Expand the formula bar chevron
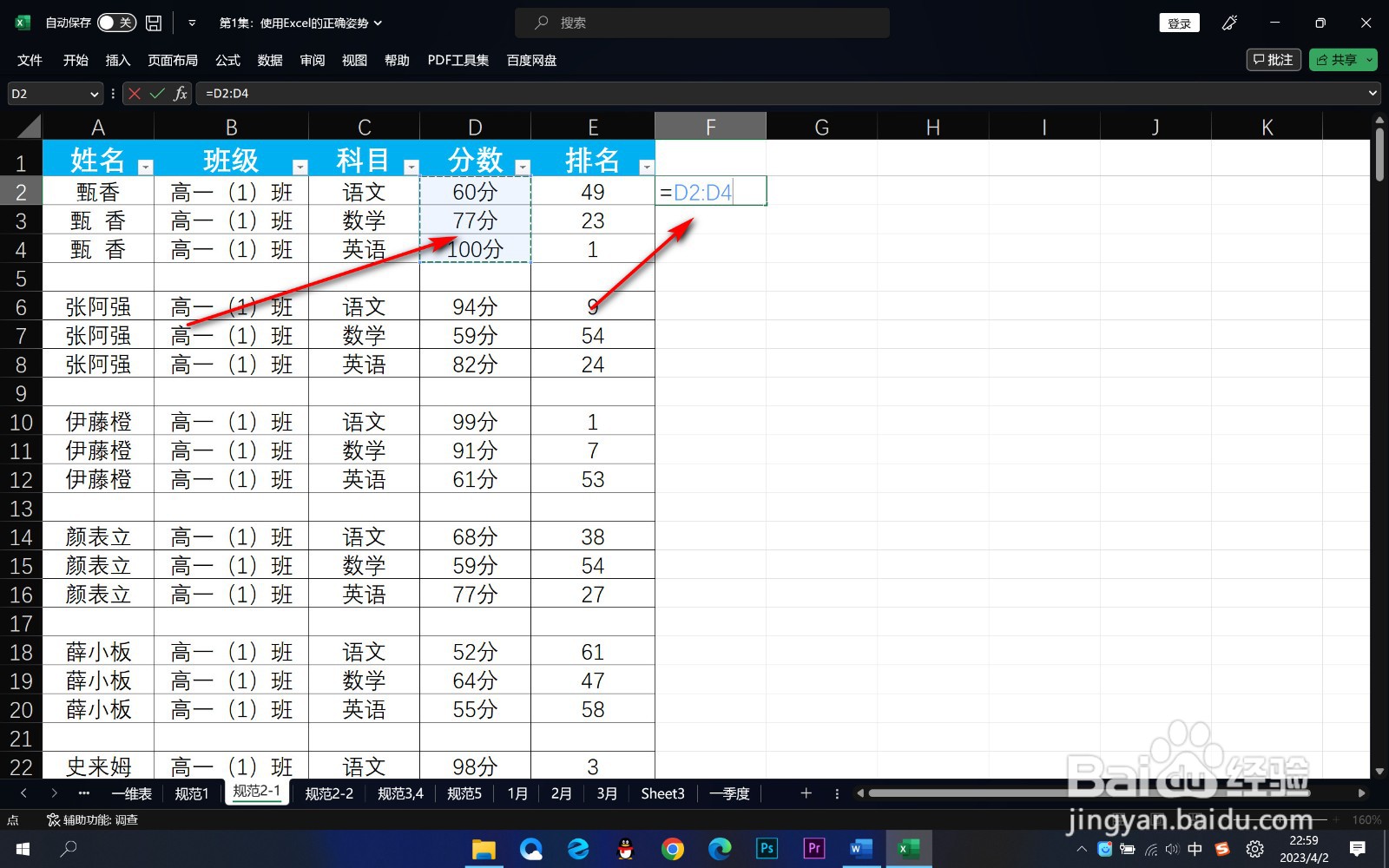1389x868 pixels. (x=1373, y=93)
